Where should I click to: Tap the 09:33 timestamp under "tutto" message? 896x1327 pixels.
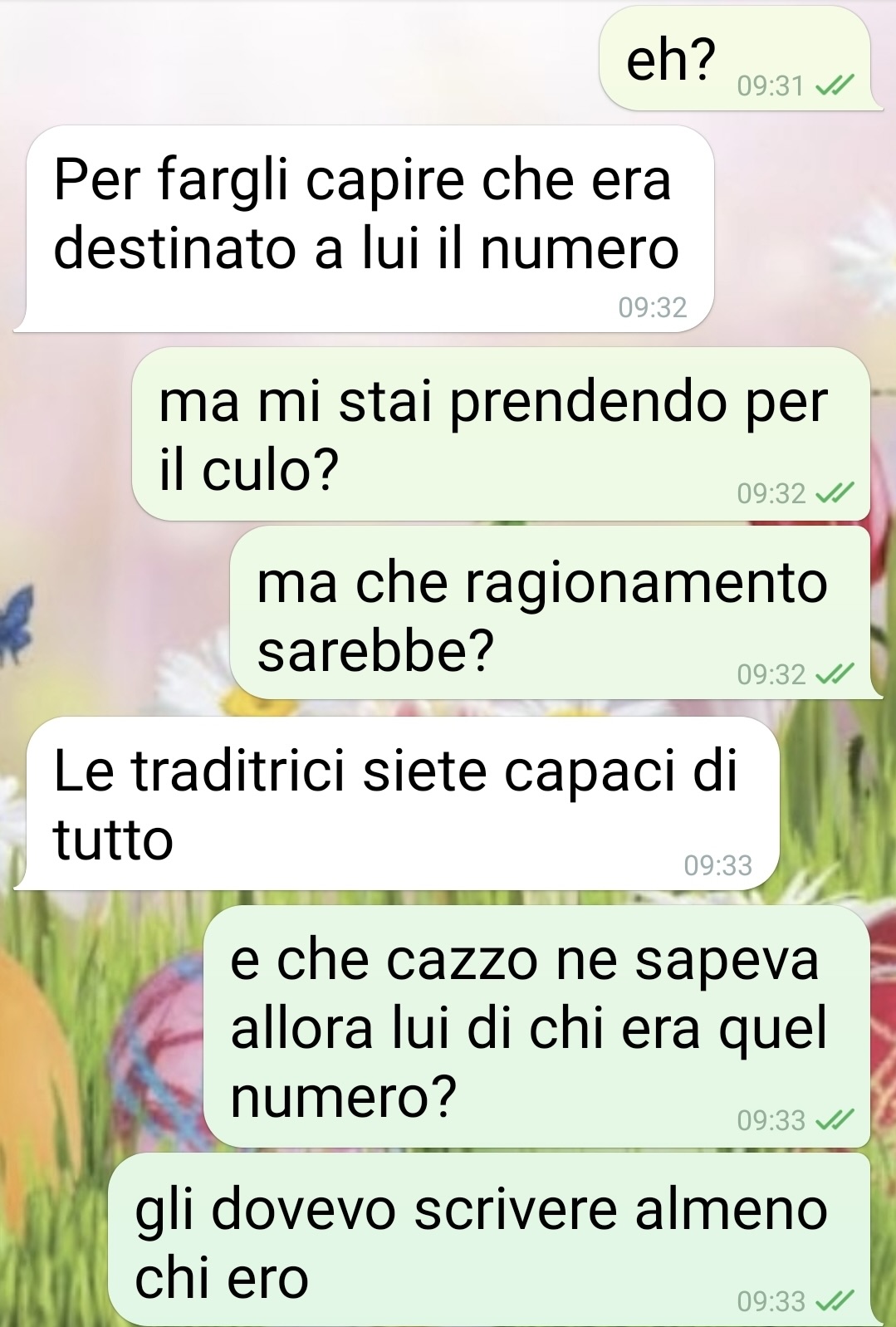(x=718, y=865)
